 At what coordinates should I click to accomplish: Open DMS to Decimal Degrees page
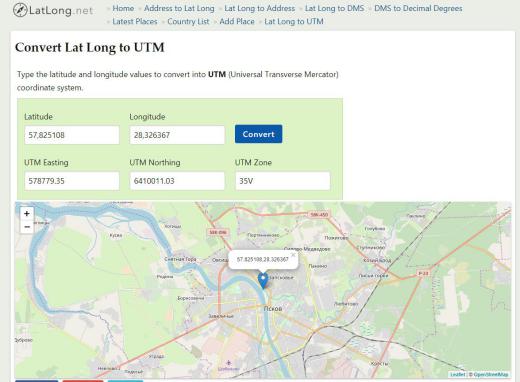(x=418, y=8)
